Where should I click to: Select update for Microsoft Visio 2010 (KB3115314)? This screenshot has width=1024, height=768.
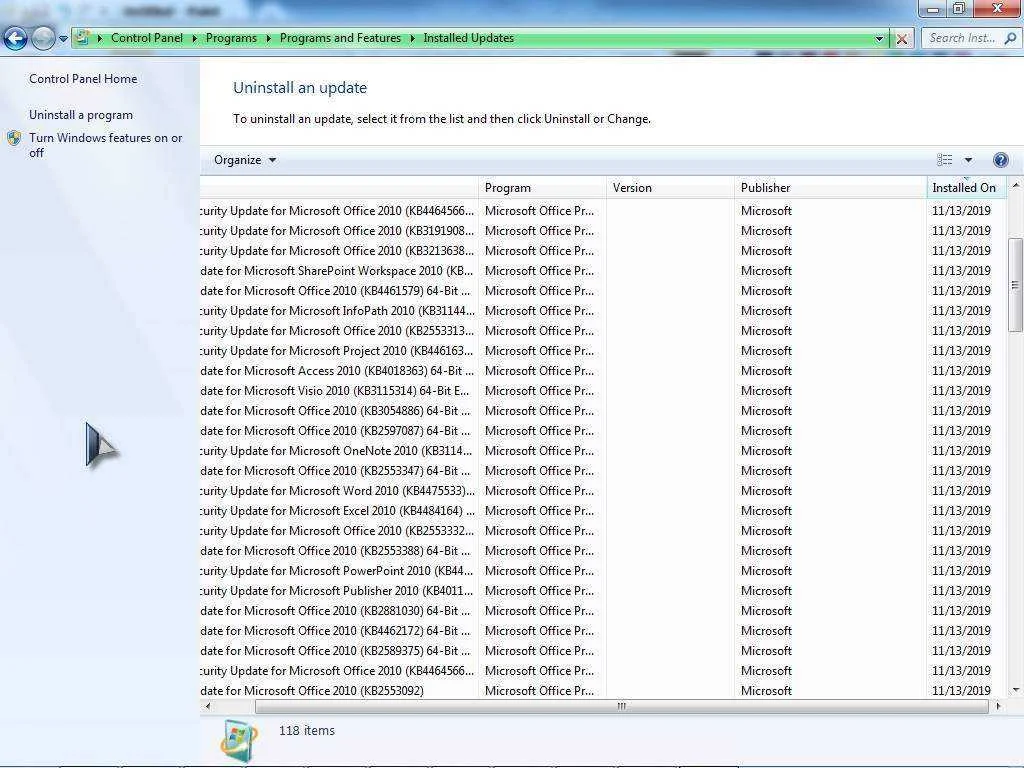click(x=603, y=391)
